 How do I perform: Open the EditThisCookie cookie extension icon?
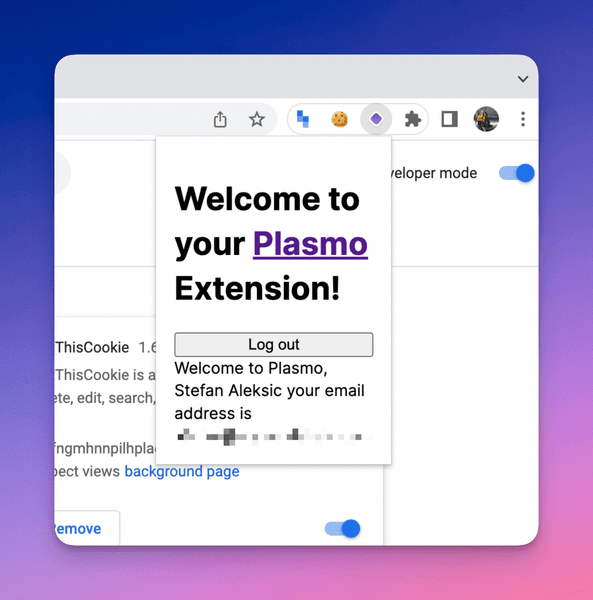[x=339, y=119]
